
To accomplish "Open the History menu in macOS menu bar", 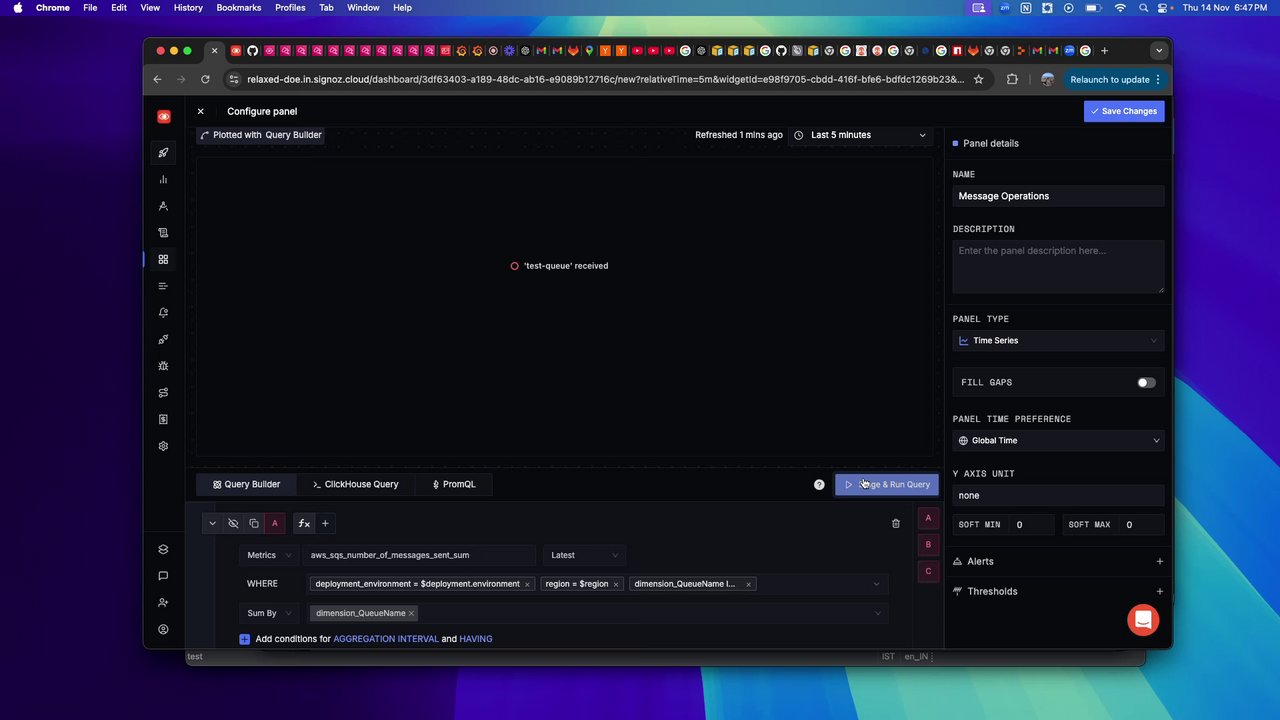I will click(x=188, y=7).
